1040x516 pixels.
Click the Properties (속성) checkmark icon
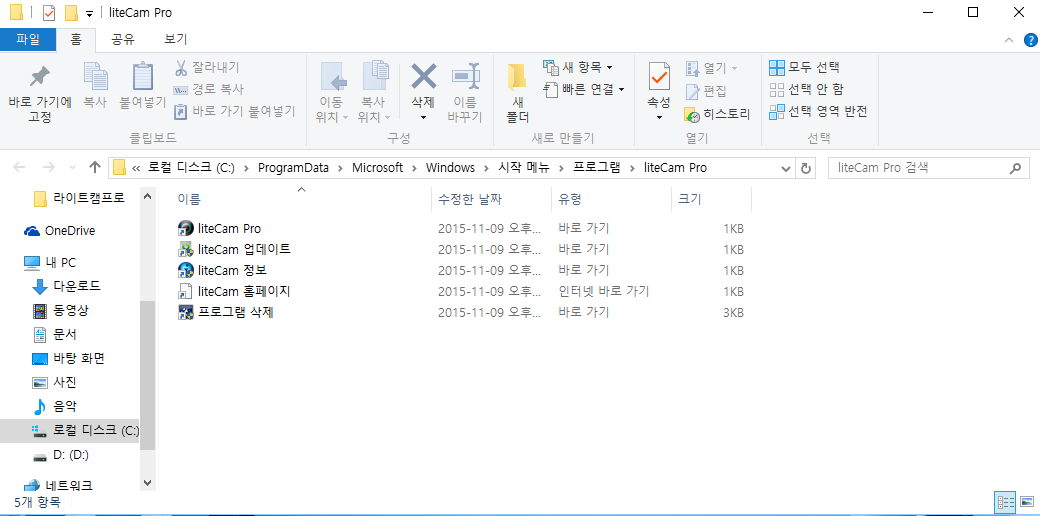point(659,78)
